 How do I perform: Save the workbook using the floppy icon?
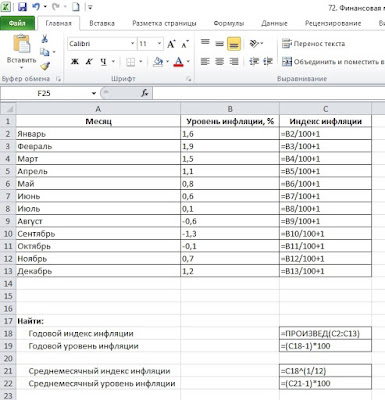point(22,6)
